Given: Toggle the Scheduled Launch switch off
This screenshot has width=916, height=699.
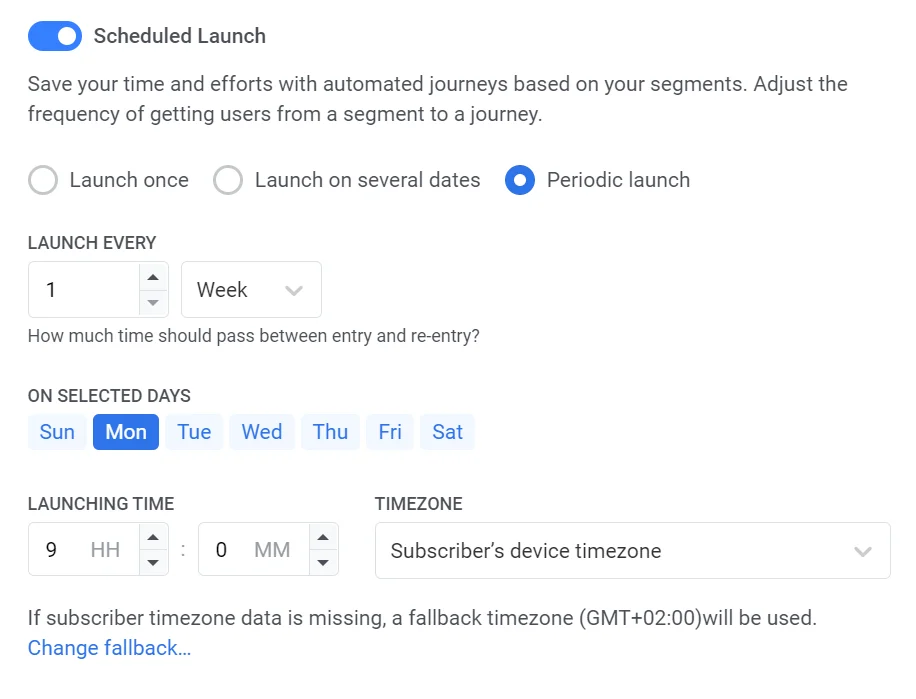Looking at the screenshot, I should point(54,36).
